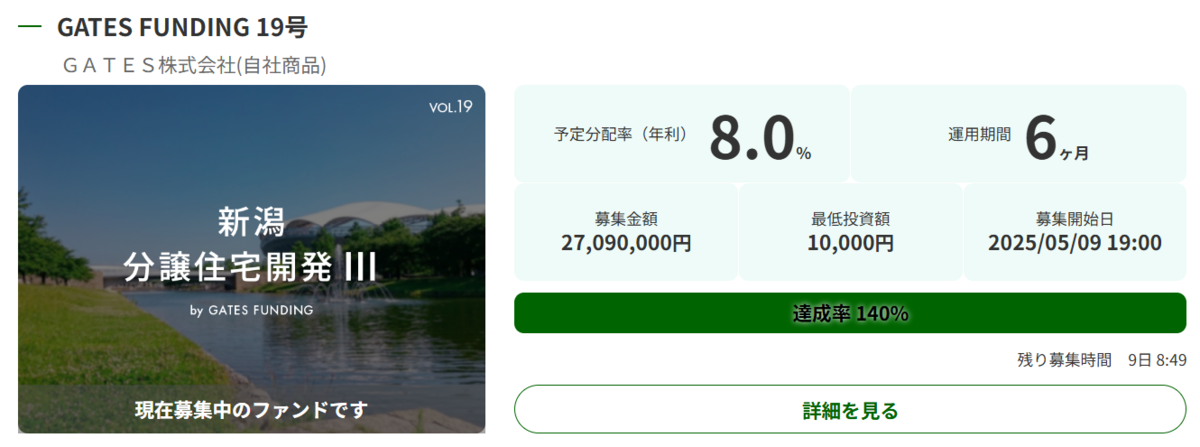Click the green dash beside the title
The width and height of the screenshot is (1200, 447).
coord(29,27)
